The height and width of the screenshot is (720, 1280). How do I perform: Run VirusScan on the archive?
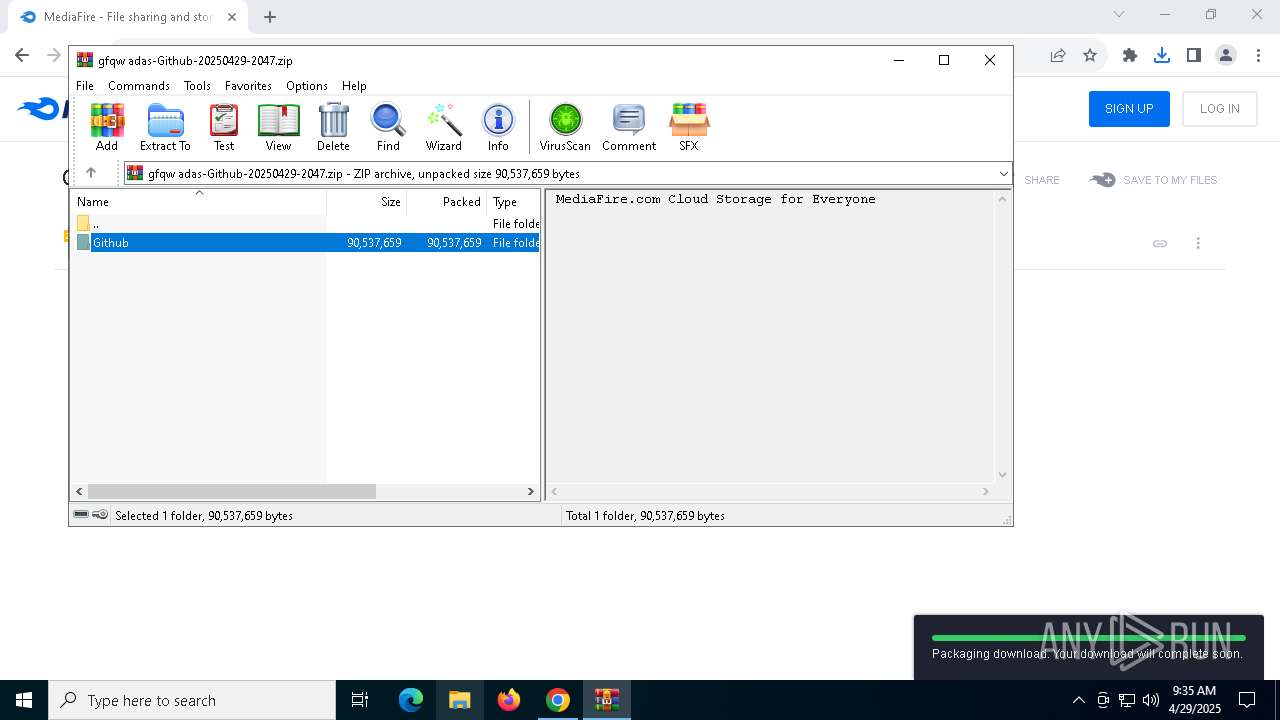tap(565, 127)
